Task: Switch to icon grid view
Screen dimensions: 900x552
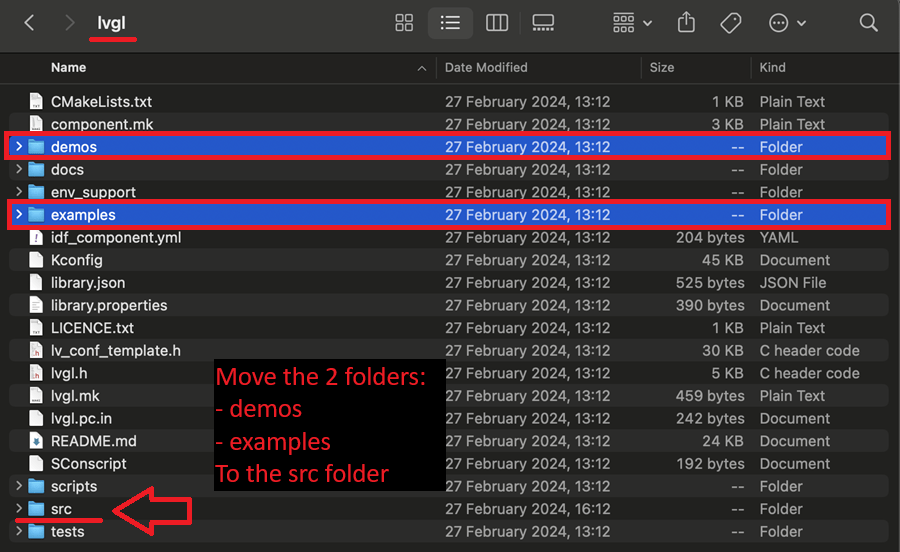Action: (x=404, y=23)
